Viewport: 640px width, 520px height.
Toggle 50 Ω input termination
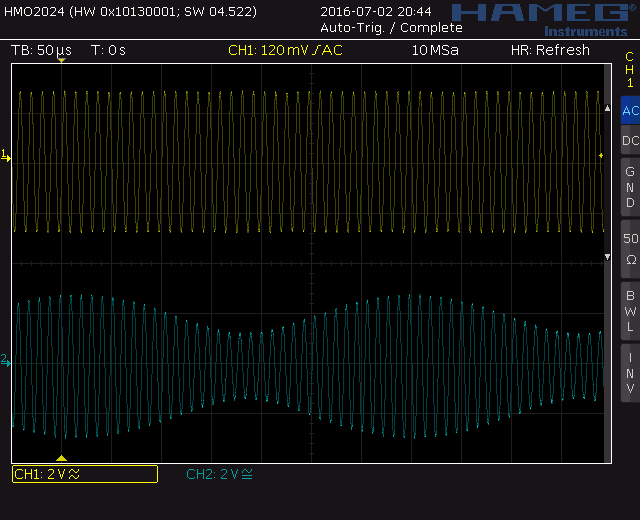(x=630, y=249)
